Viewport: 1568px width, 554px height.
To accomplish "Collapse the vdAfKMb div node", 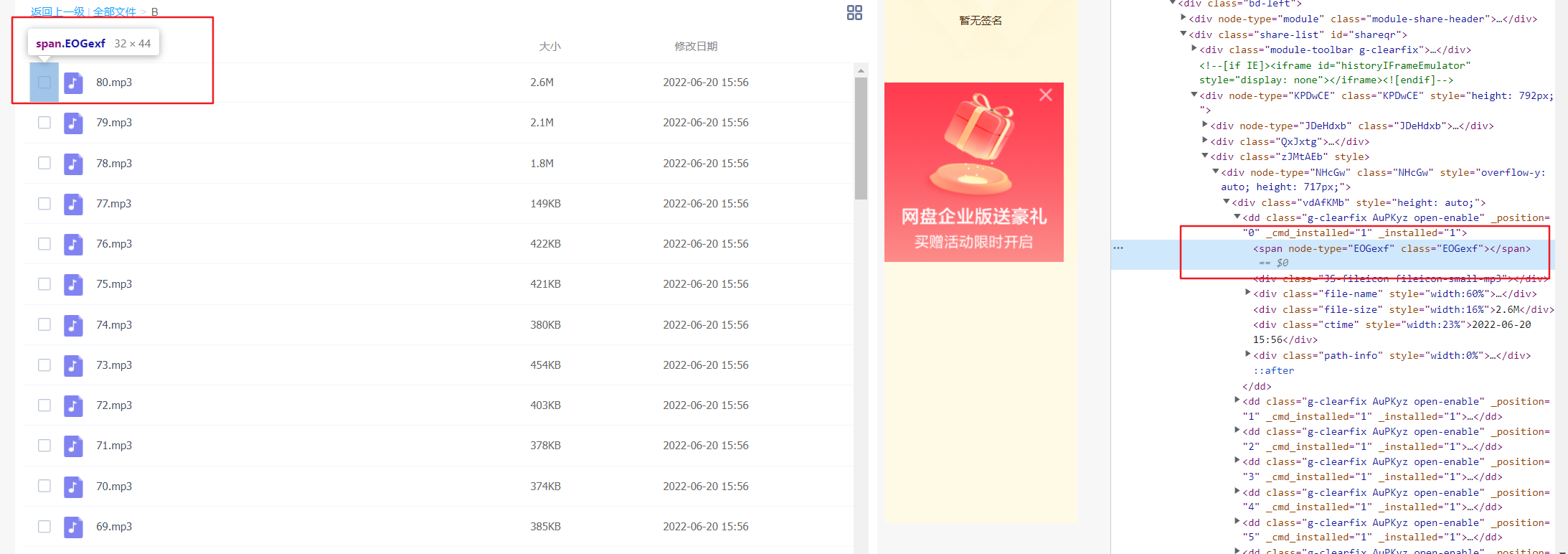I will point(1227,202).
